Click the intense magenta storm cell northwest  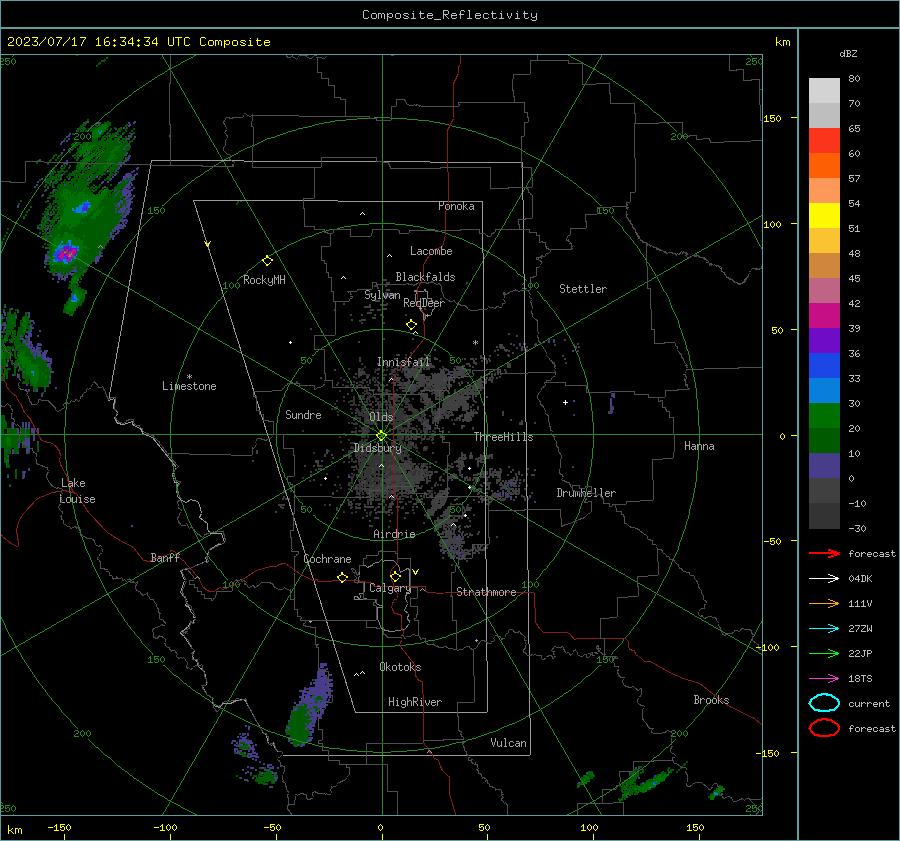point(65,253)
